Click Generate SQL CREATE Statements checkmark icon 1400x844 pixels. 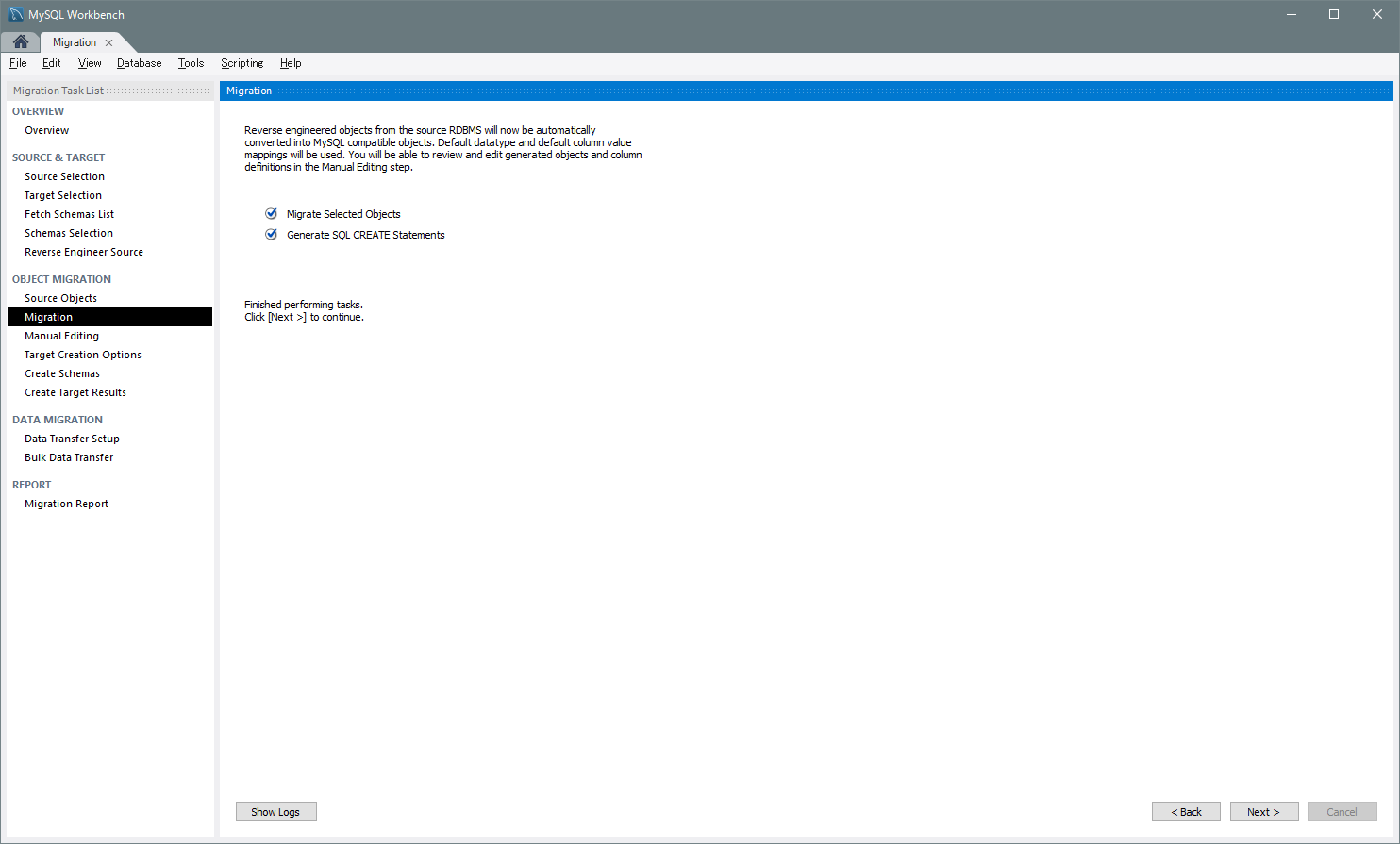tap(272, 235)
